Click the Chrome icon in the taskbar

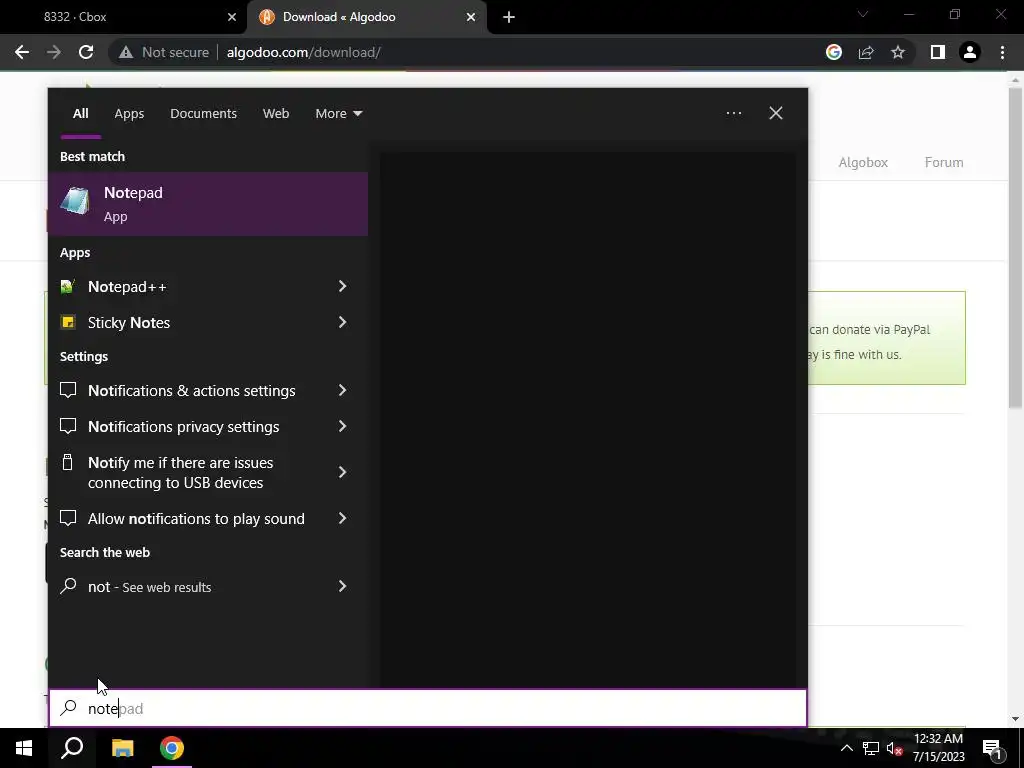pos(172,748)
